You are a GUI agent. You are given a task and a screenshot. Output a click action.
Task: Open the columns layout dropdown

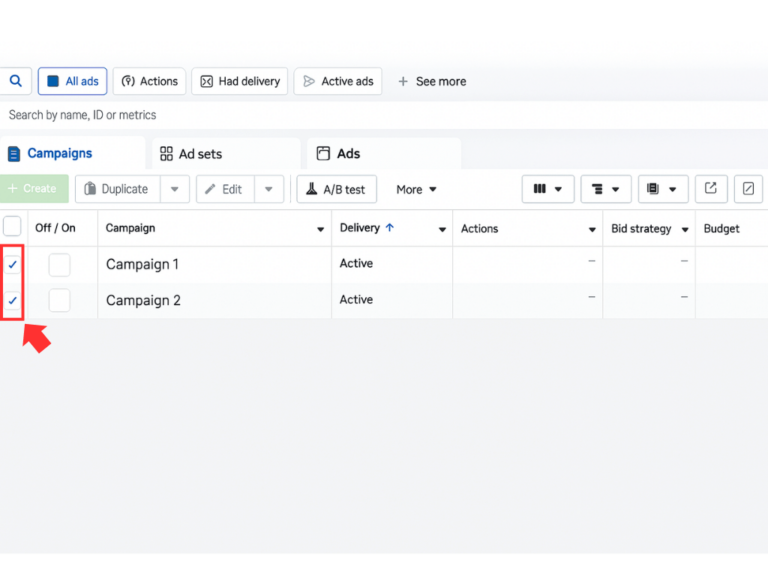point(548,189)
